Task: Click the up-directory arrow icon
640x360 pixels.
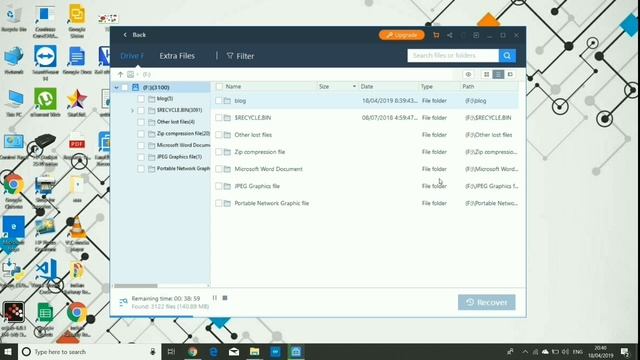Action: click(x=120, y=74)
